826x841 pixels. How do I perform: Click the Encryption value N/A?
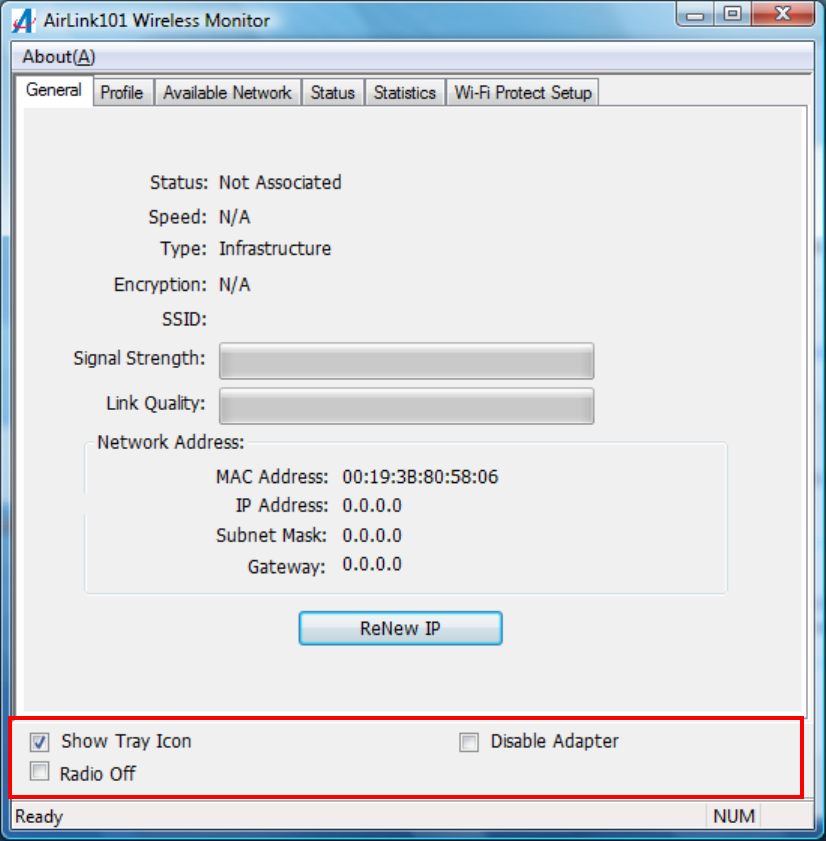click(x=235, y=285)
